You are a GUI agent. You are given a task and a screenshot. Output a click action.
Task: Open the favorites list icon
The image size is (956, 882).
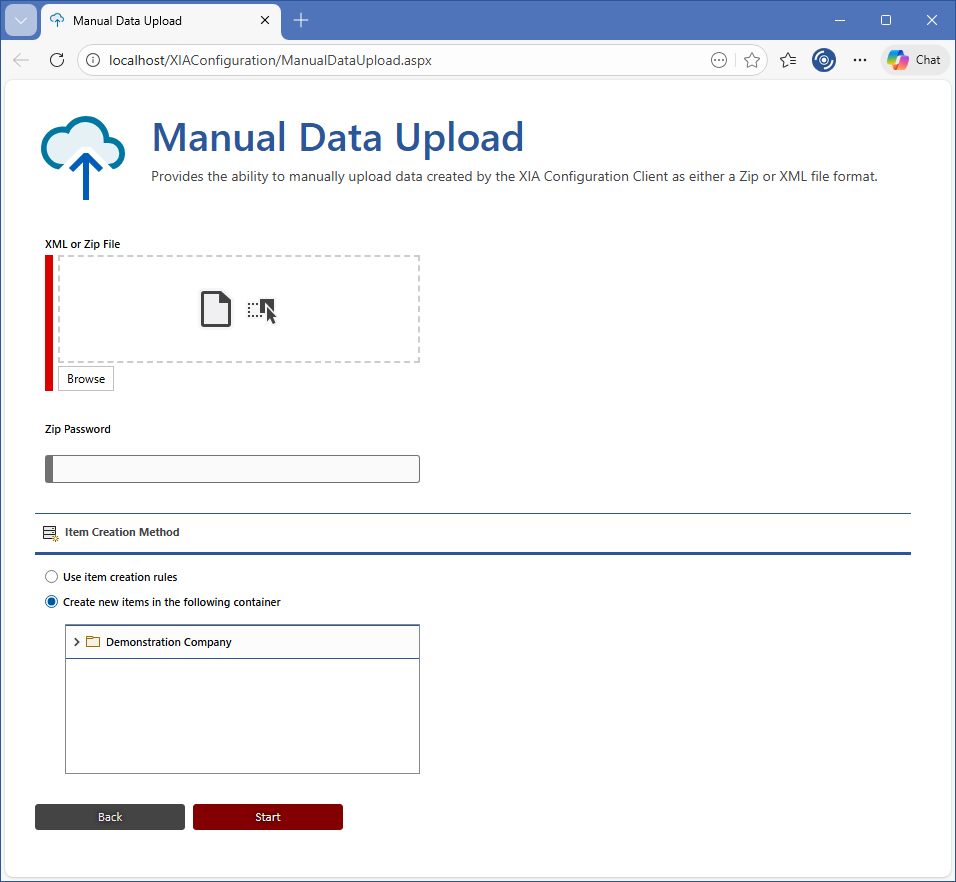pos(788,60)
